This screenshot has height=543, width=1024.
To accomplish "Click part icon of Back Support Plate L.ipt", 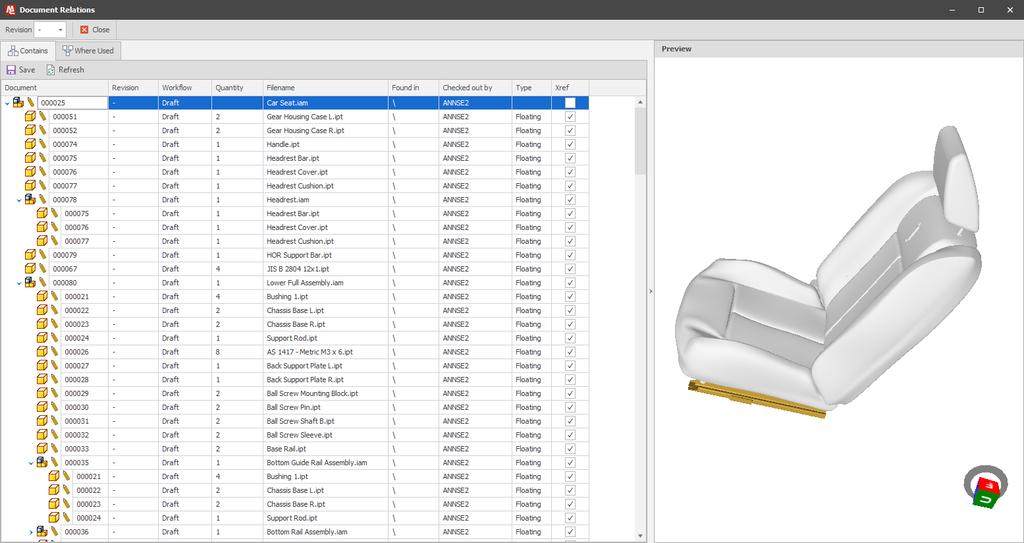I will pyautogui.click(x=42, y=365).
